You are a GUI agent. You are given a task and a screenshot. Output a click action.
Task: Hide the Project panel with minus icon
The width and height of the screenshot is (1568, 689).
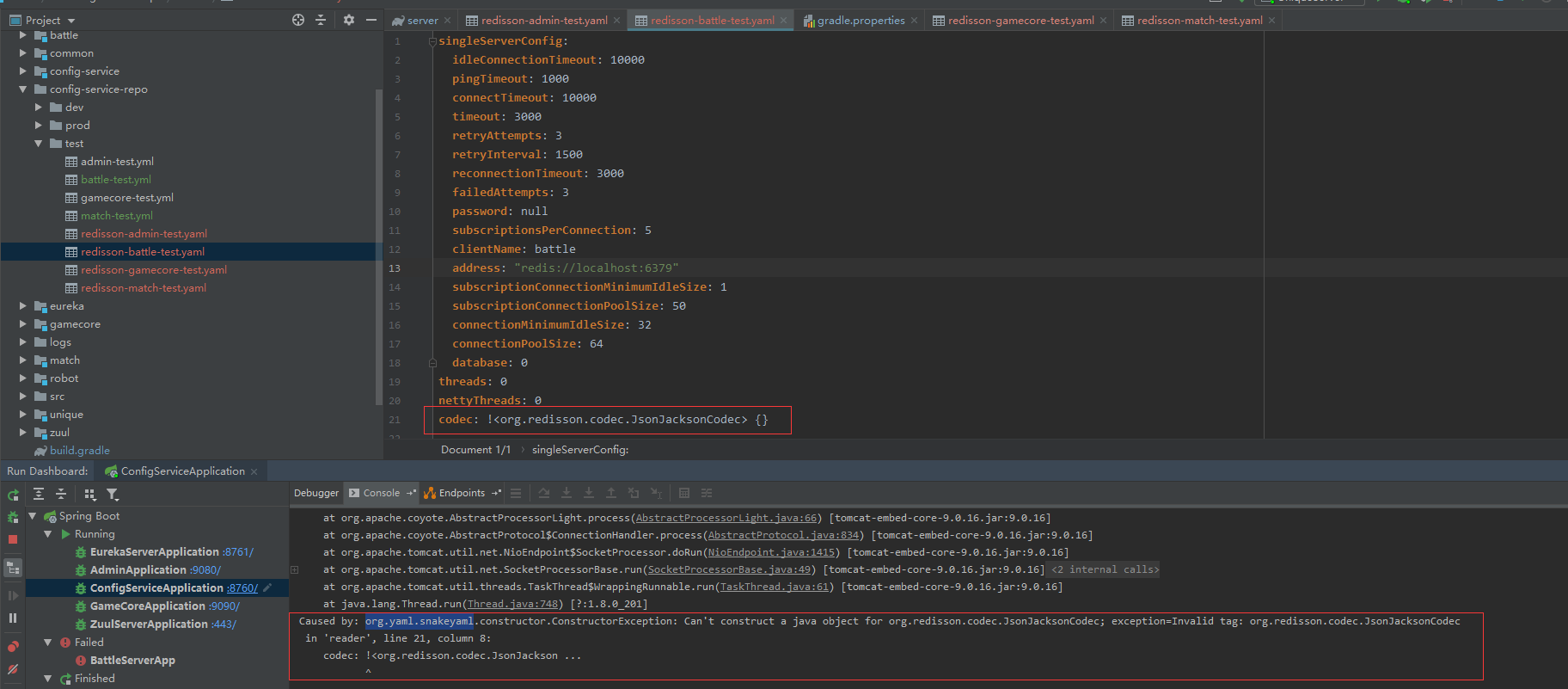coord(371,20)
